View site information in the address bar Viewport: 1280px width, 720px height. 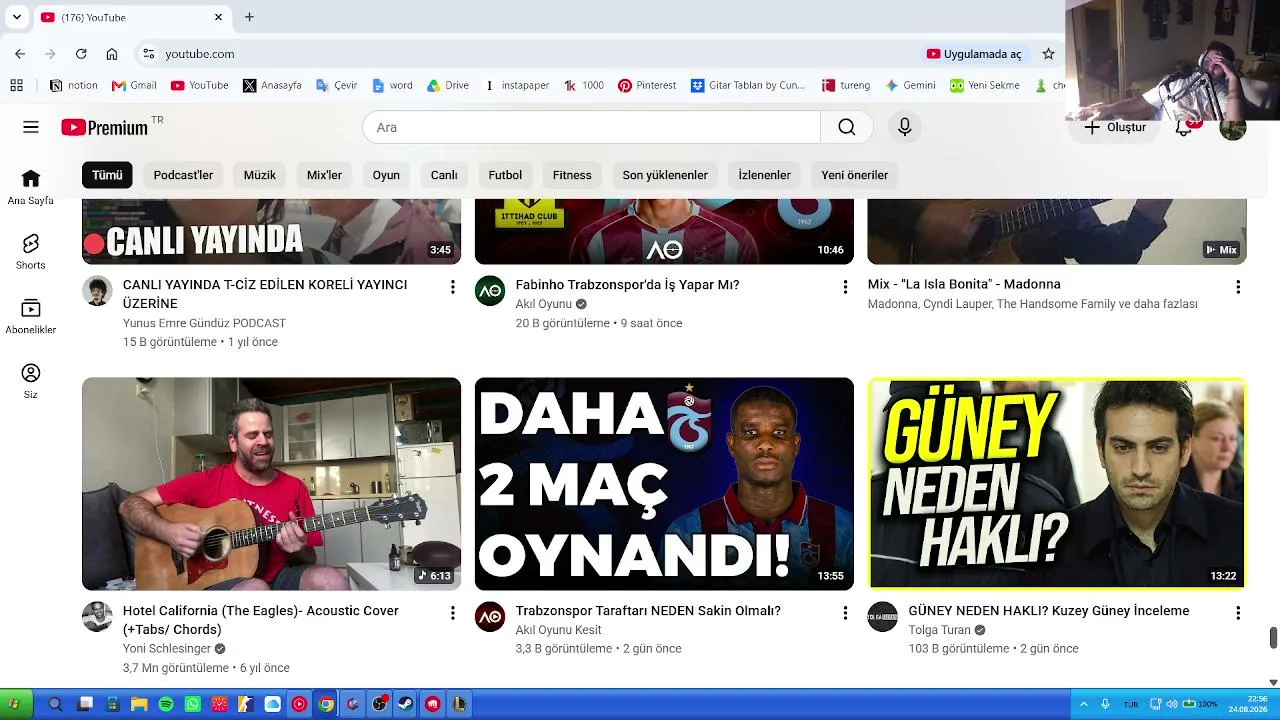tap(148, 54)
